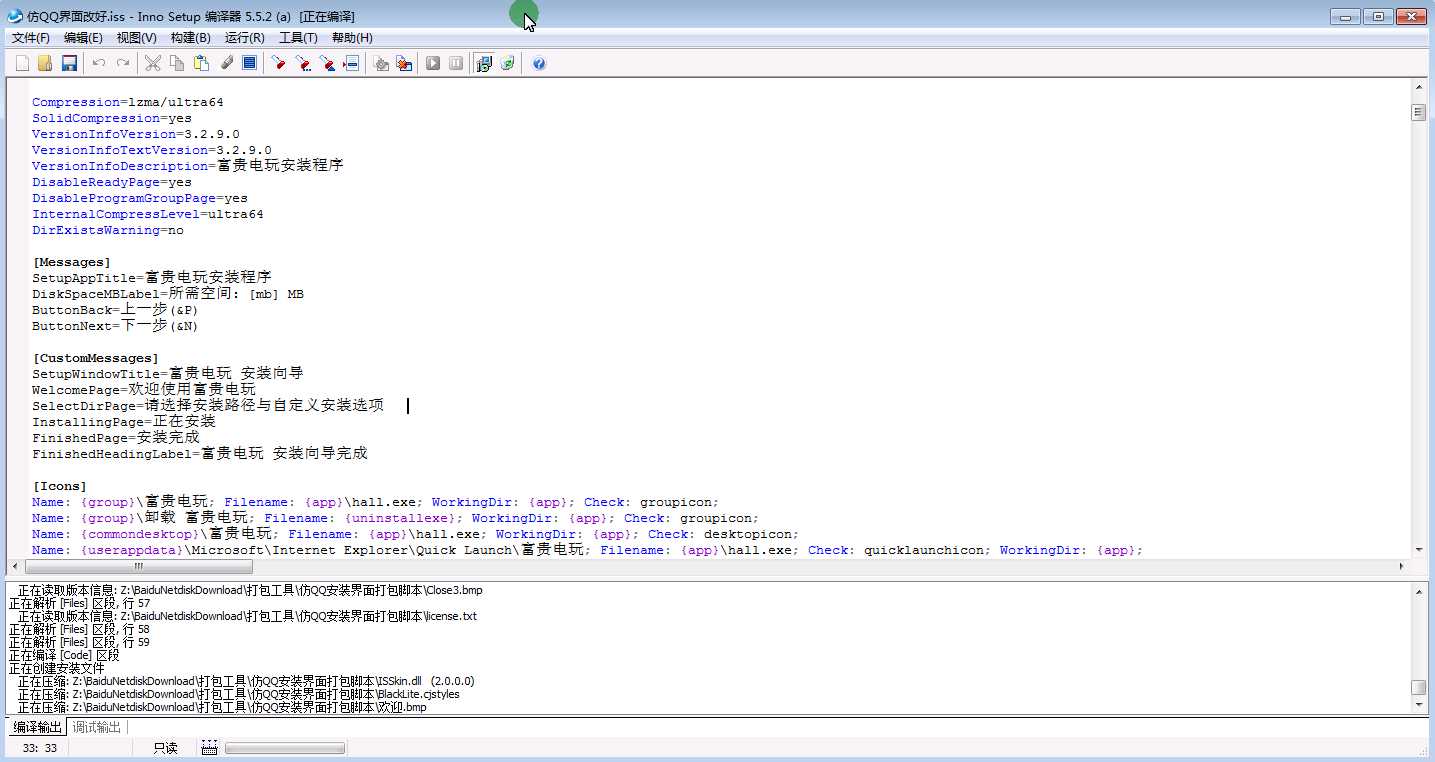Select all text with the blue lines icon
Image resolution: width=1435 pixels, height=762 pixels.
point(250,63)
